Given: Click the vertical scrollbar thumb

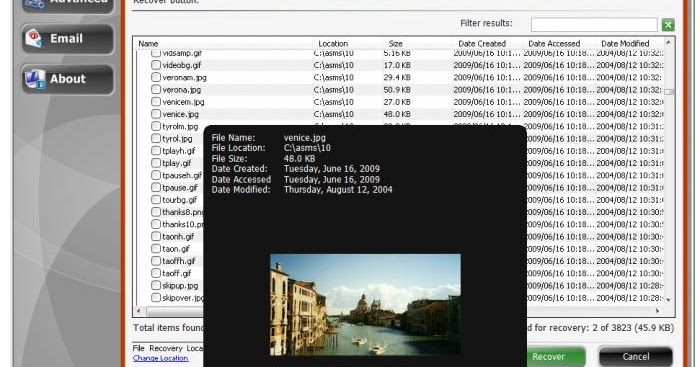Looking at the screenshot, I should [668, 92].
